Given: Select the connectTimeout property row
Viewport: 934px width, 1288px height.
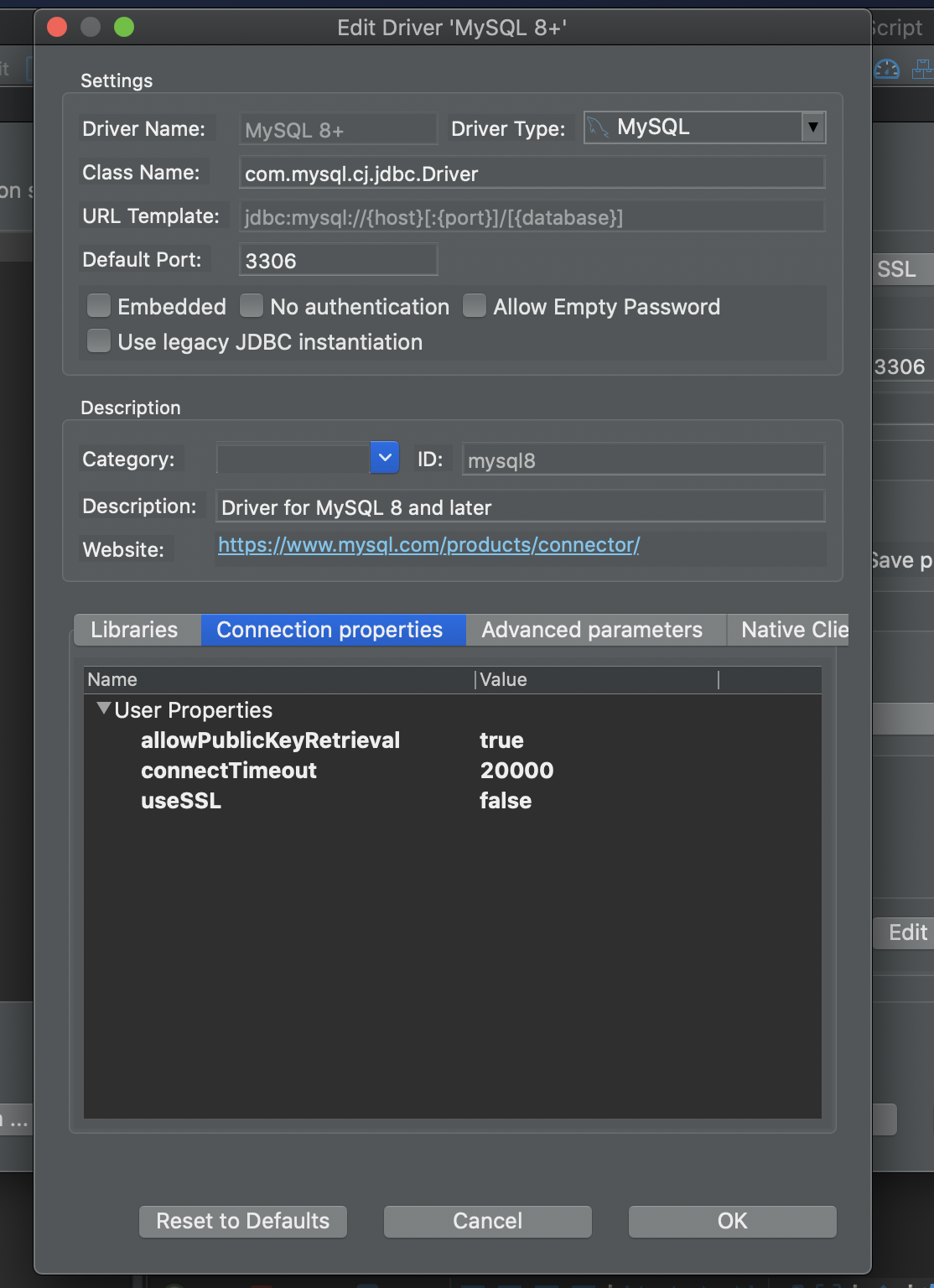Looking at the screenshot, I should pyautogui.click(x=453, y=771).
